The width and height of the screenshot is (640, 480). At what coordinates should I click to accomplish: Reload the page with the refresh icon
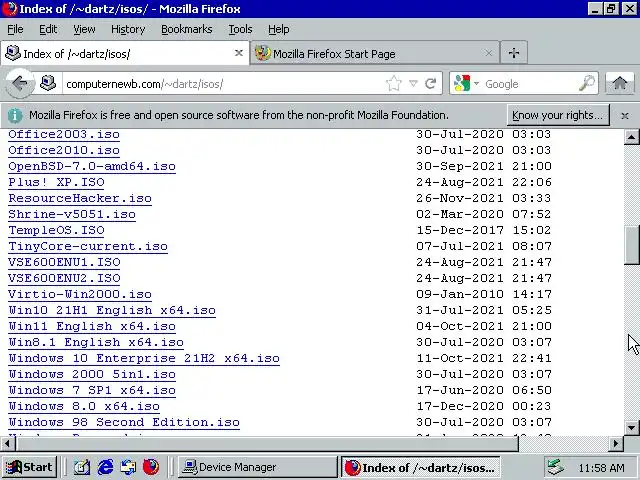point(431,84)
